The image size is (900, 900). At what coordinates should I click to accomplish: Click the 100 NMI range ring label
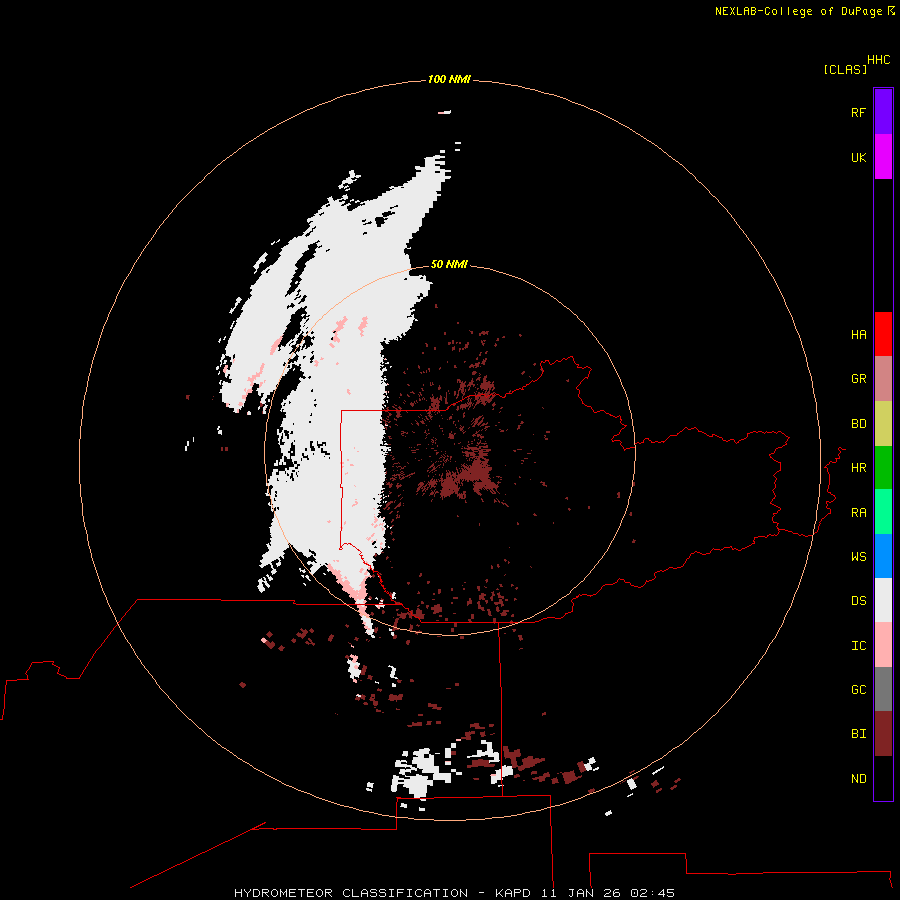click(449, 79)
